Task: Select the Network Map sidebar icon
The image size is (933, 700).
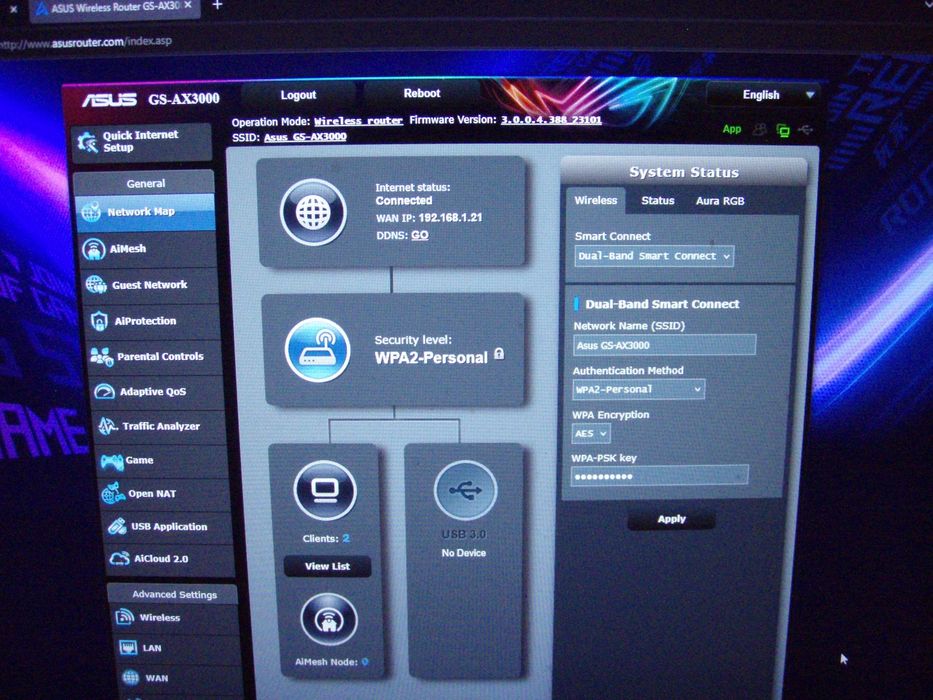Action: click(91, 211)
